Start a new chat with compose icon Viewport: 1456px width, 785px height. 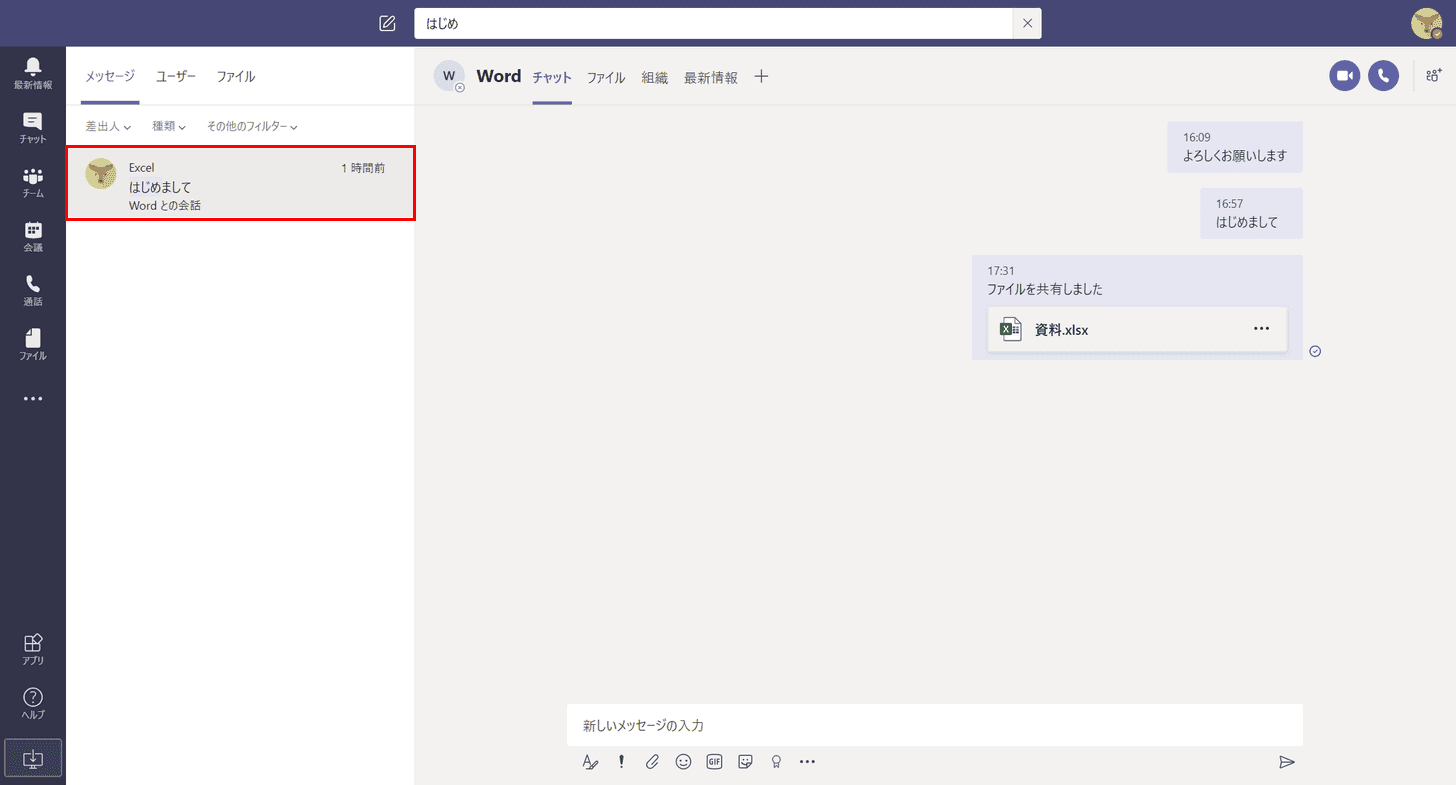tap(388, 23)
